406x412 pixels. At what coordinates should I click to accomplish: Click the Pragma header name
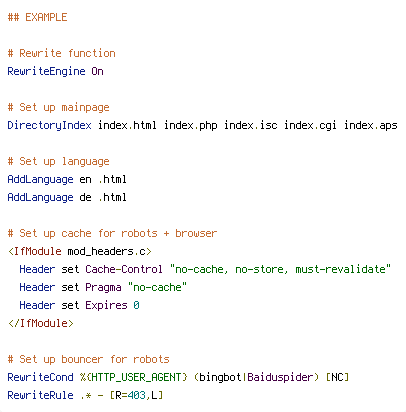coord(103,288)
